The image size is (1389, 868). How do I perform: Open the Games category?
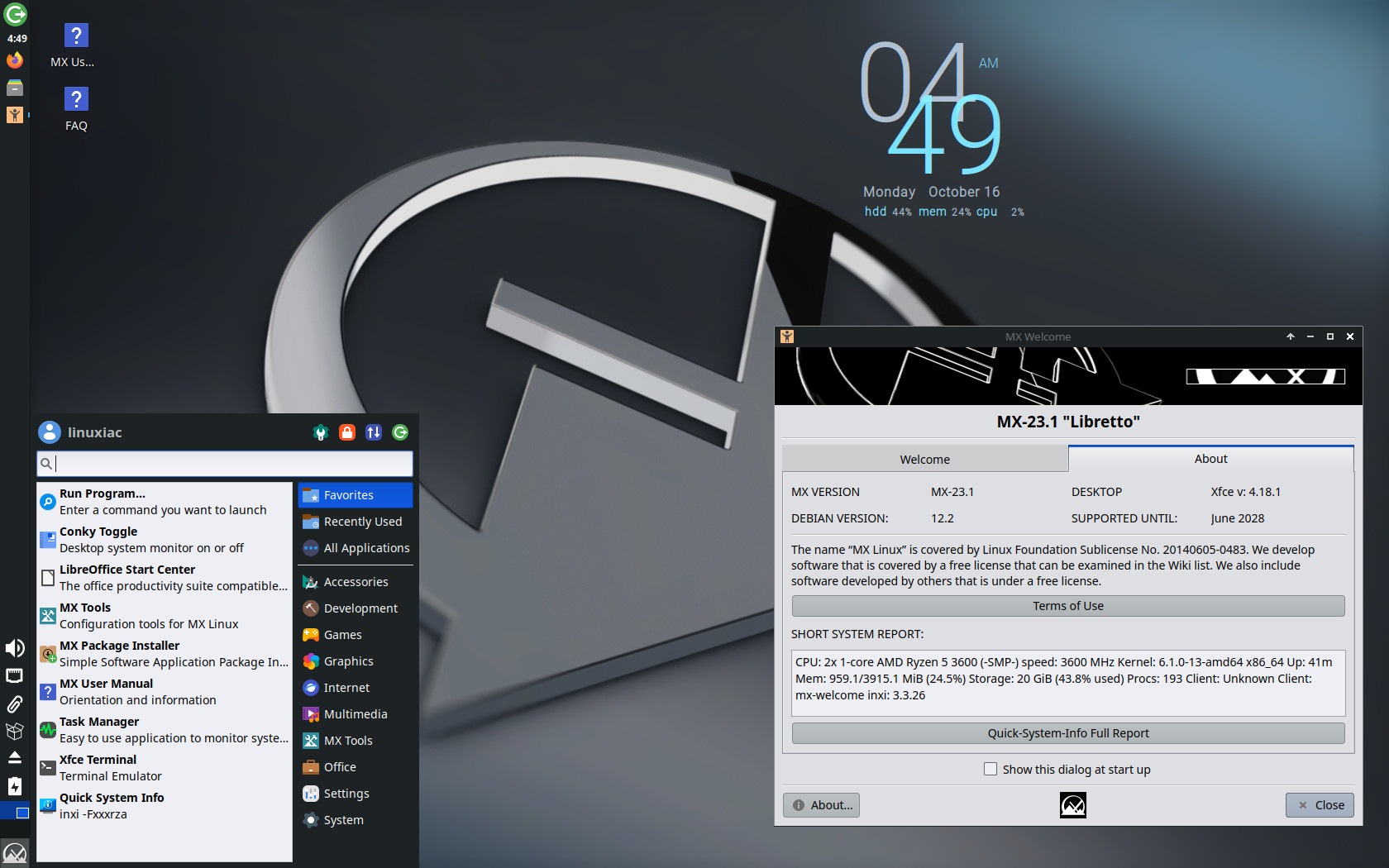[x=356, y=635]
